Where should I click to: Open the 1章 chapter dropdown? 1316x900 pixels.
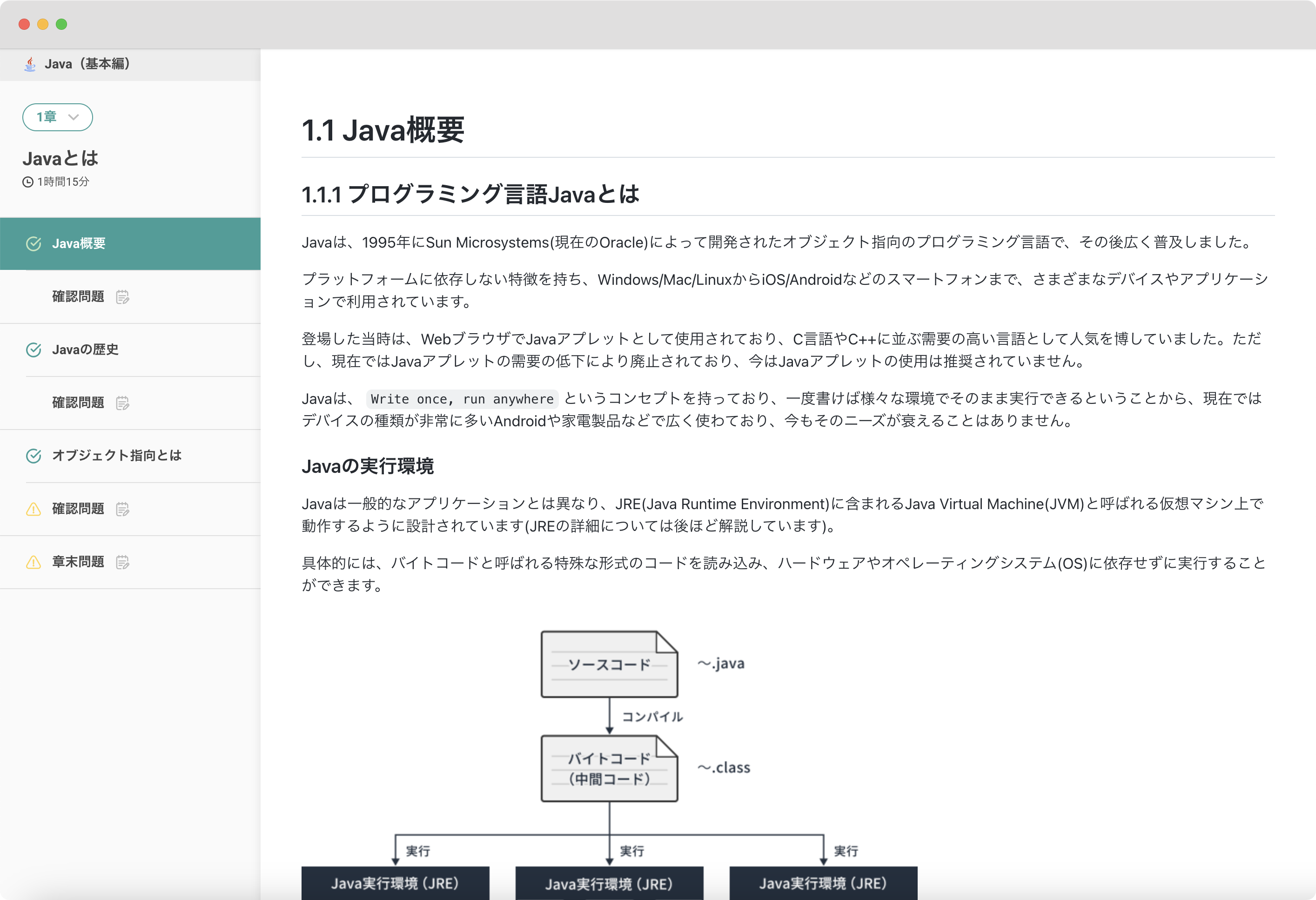click(x=58, y=117)
